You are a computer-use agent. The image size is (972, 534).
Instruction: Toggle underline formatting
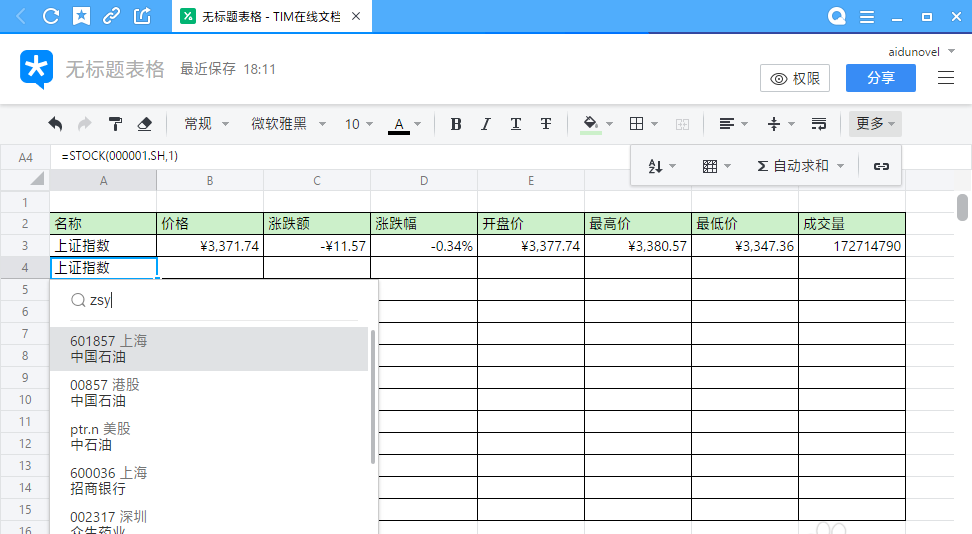(515, 124)
